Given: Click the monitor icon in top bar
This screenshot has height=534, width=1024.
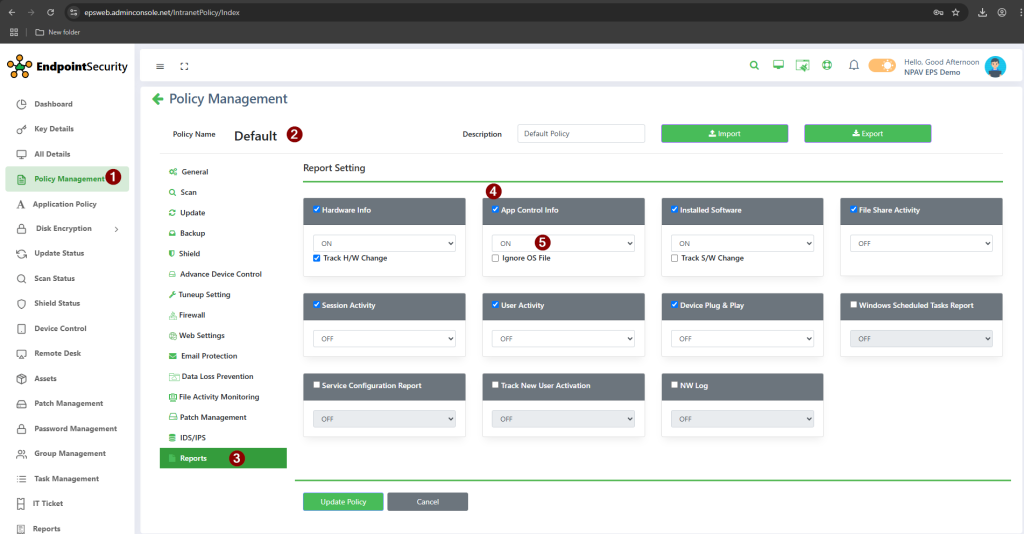Looking at the screenshot, I should [x=778, y=66].
